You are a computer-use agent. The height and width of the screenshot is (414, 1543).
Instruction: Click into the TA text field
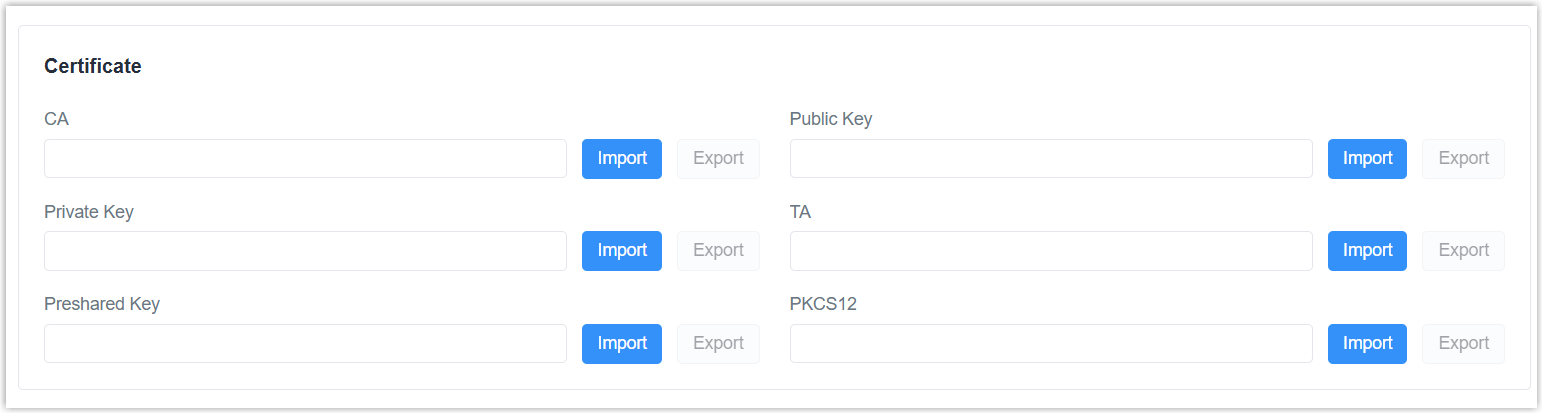pos(1050,251)
